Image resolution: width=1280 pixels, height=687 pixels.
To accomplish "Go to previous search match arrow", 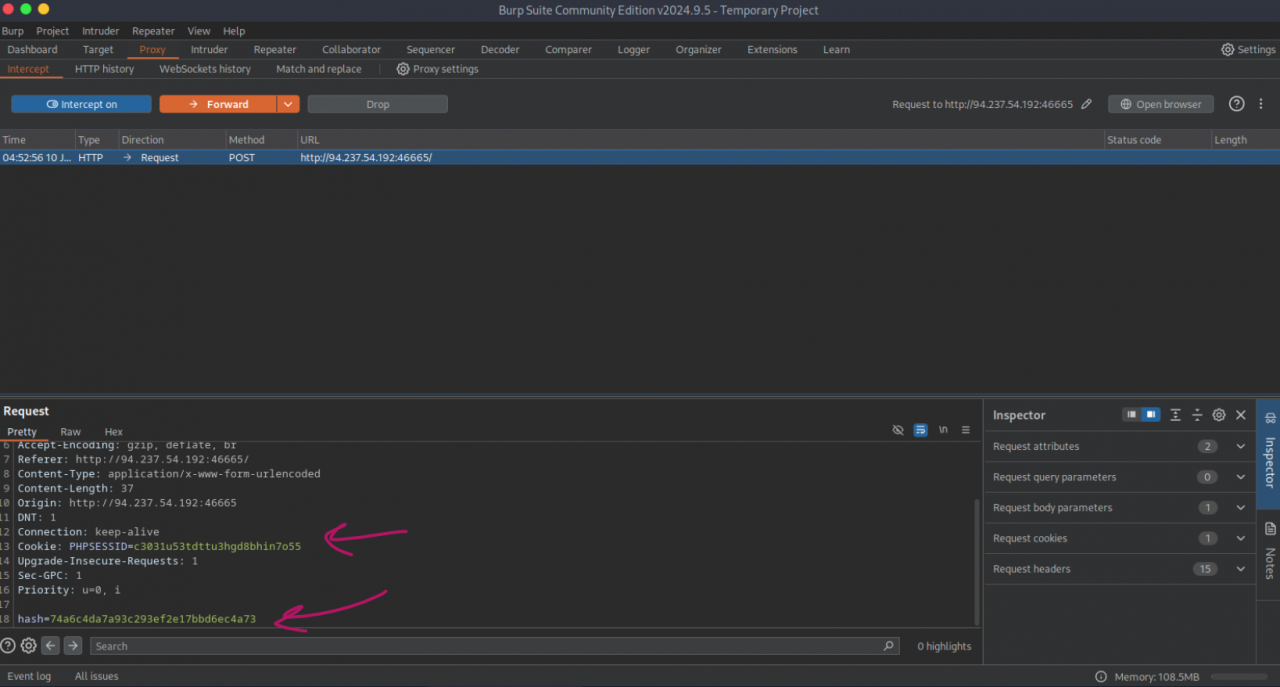I will 50,646.
